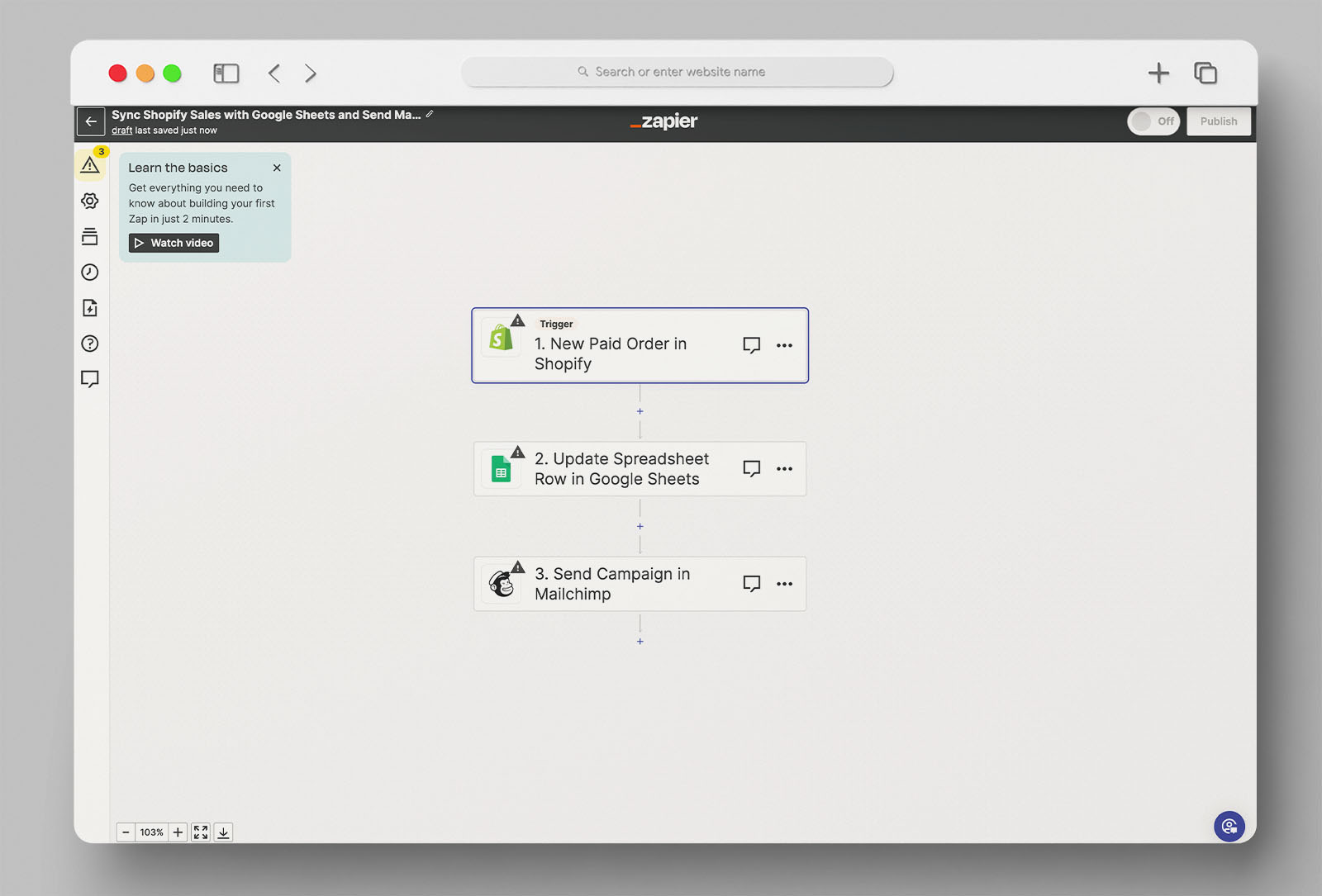Open the notes speech bubble in sidebar
This screenshot has height=896, width=1322.
90,379
